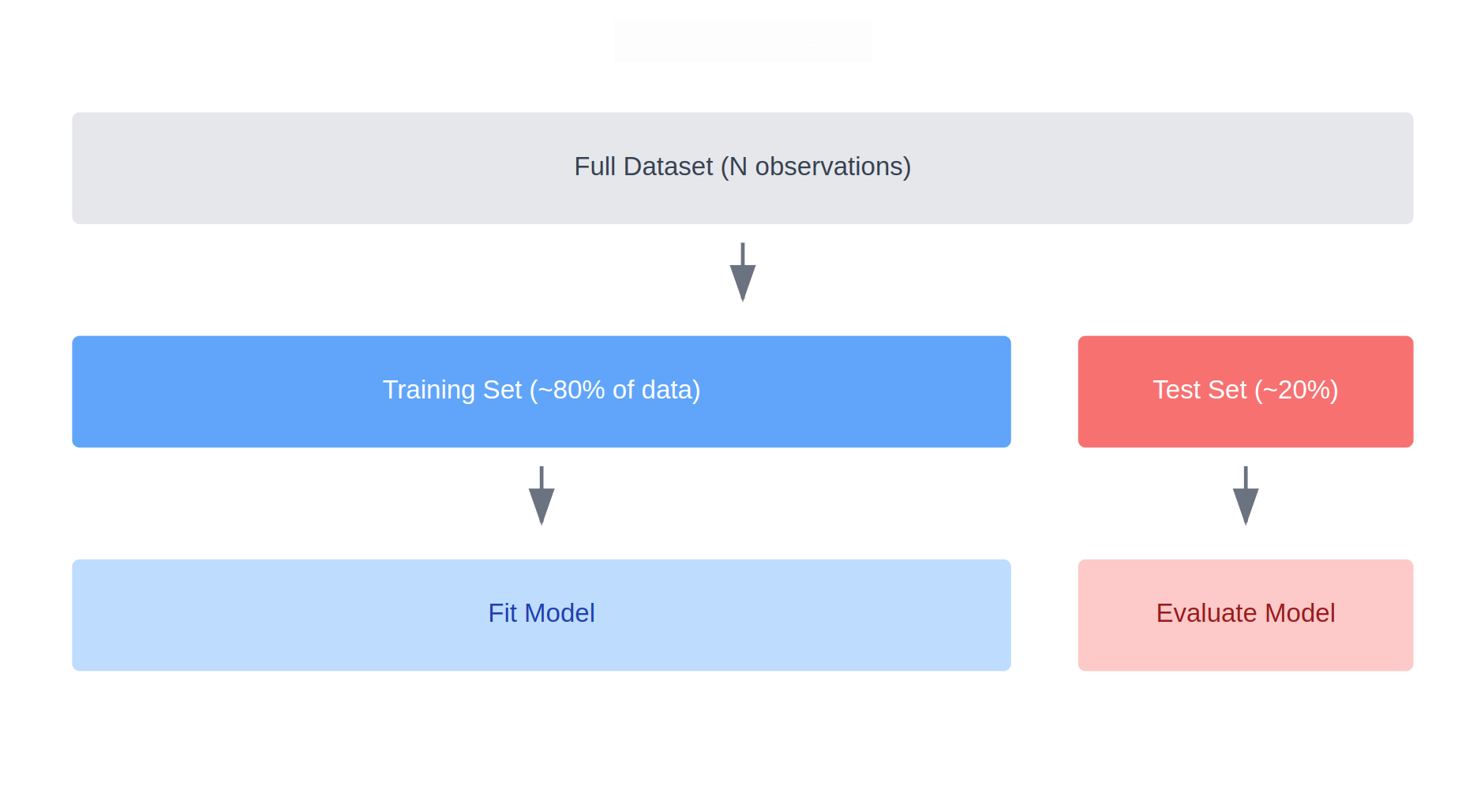Click the 'Training Set (~80% of data)' text
The height and width of the screenshot is (812, 1458).
tap(541, 390)
